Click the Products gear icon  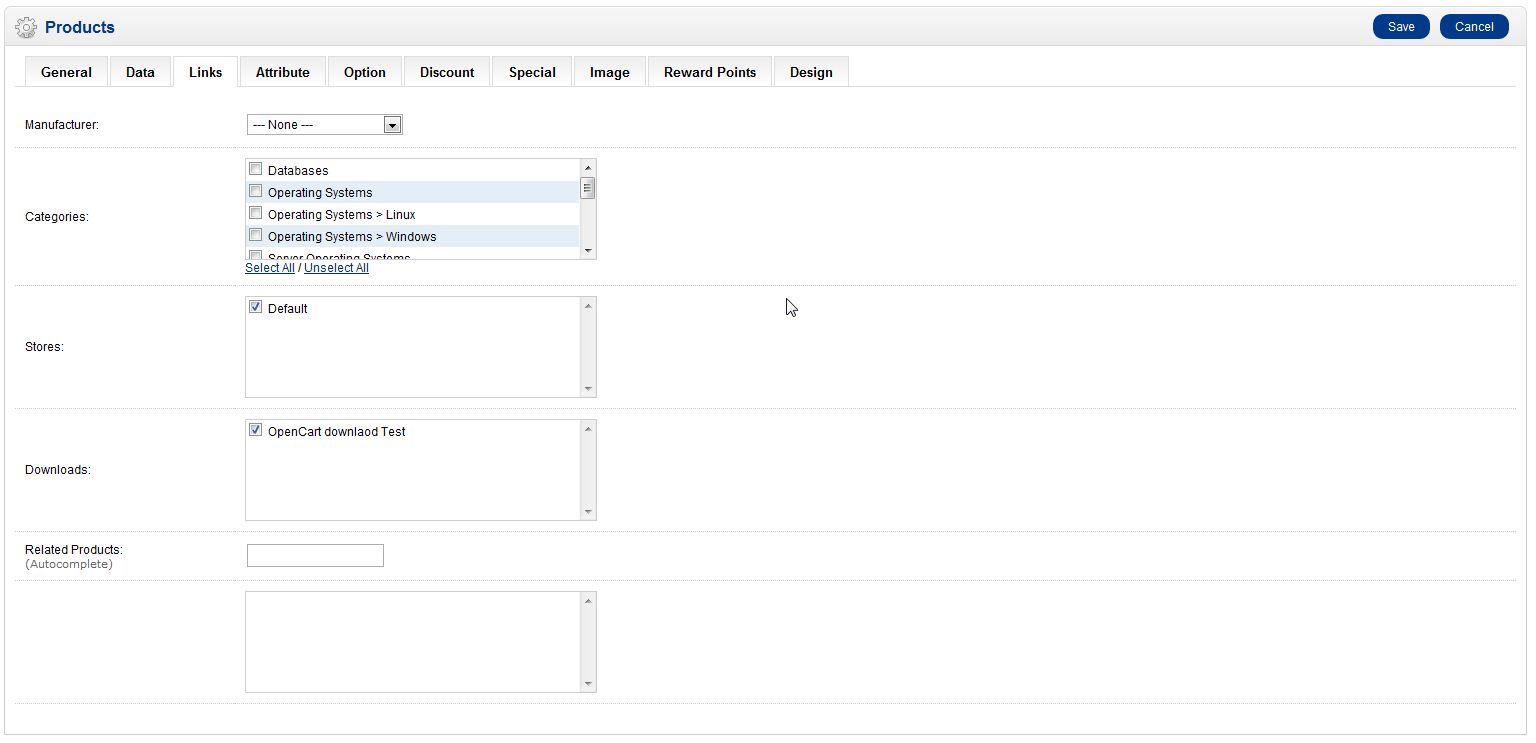point(26,27)
